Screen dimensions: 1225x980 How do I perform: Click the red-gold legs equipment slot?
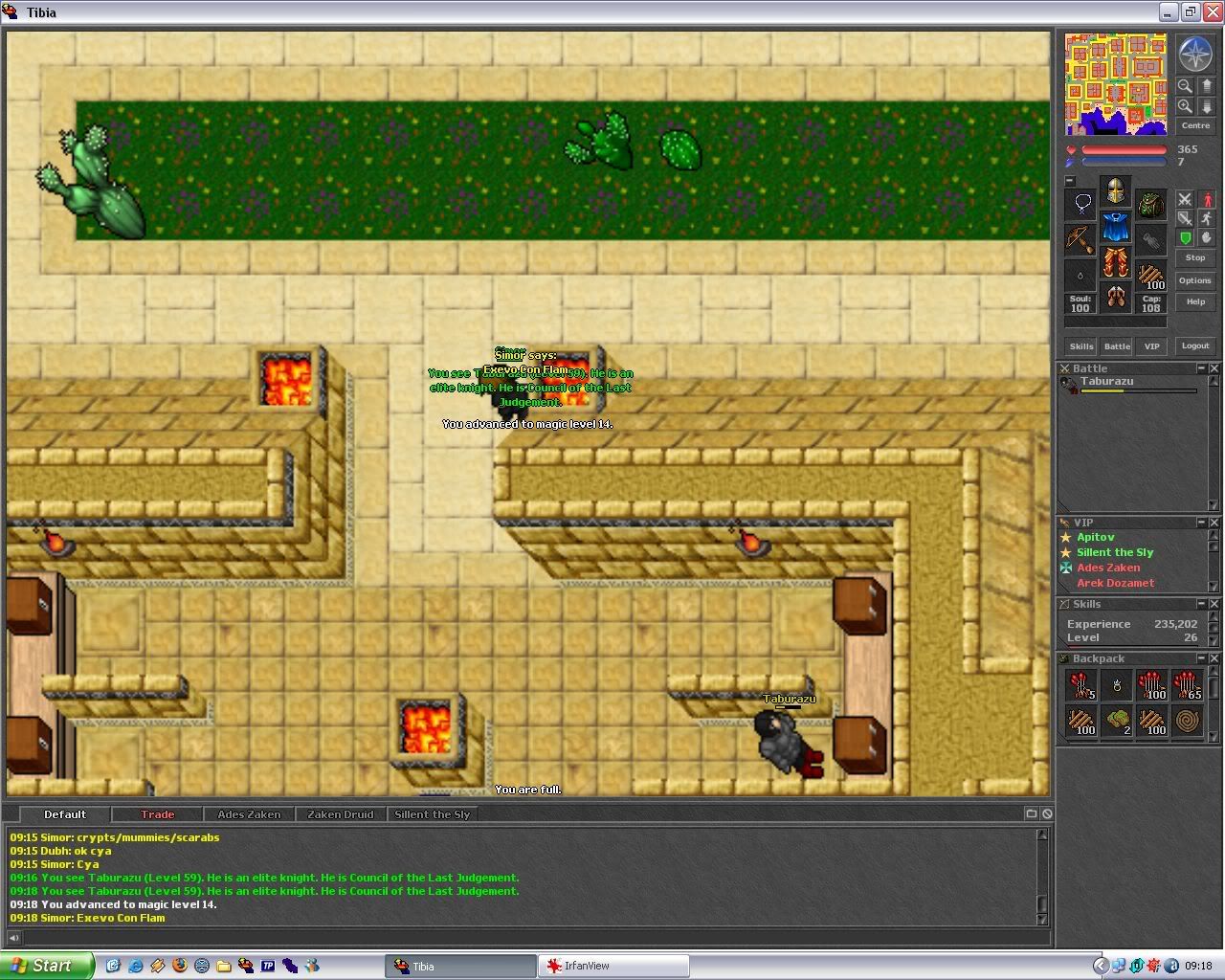tap(1115, 262)
